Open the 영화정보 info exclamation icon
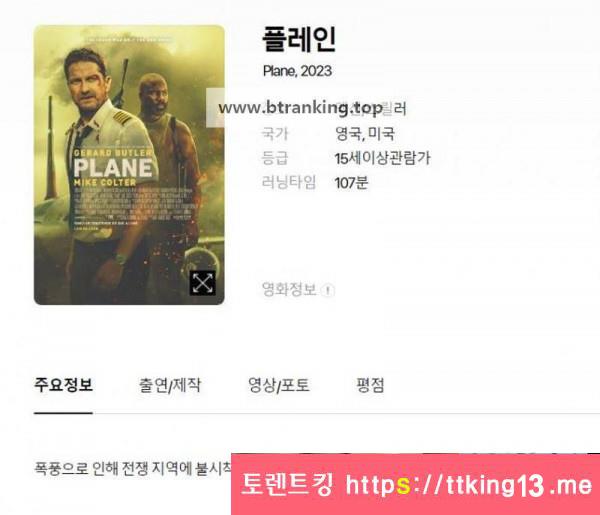 [x=328, y=290]
